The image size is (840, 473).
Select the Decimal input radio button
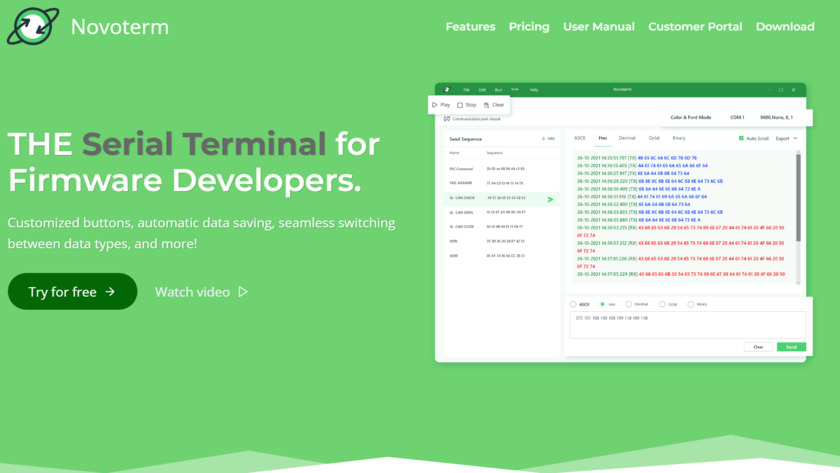628,304
